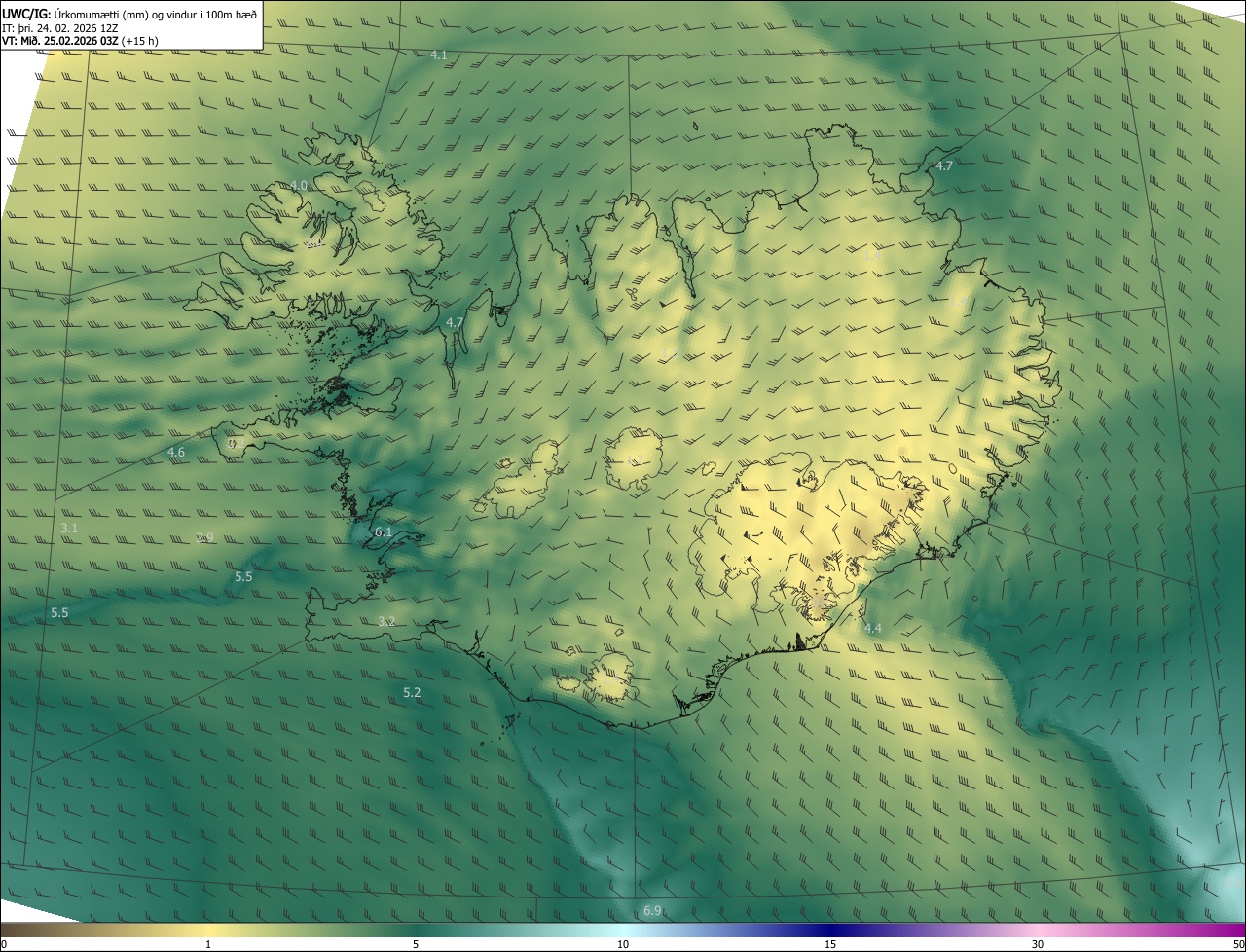This screenshot has width=1246, height=952.
Task: Select the 4.4 value label off the southeast coast
Action: [872, 628]
